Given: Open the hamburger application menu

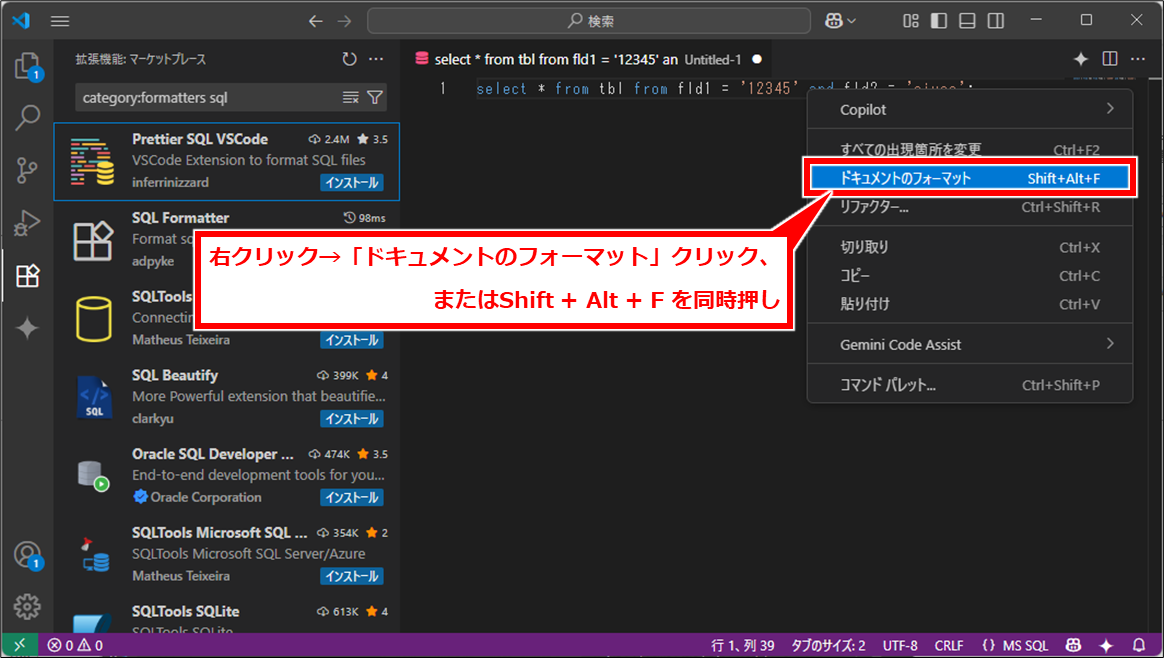Looking at the screenshot, I should click(60, 21).
